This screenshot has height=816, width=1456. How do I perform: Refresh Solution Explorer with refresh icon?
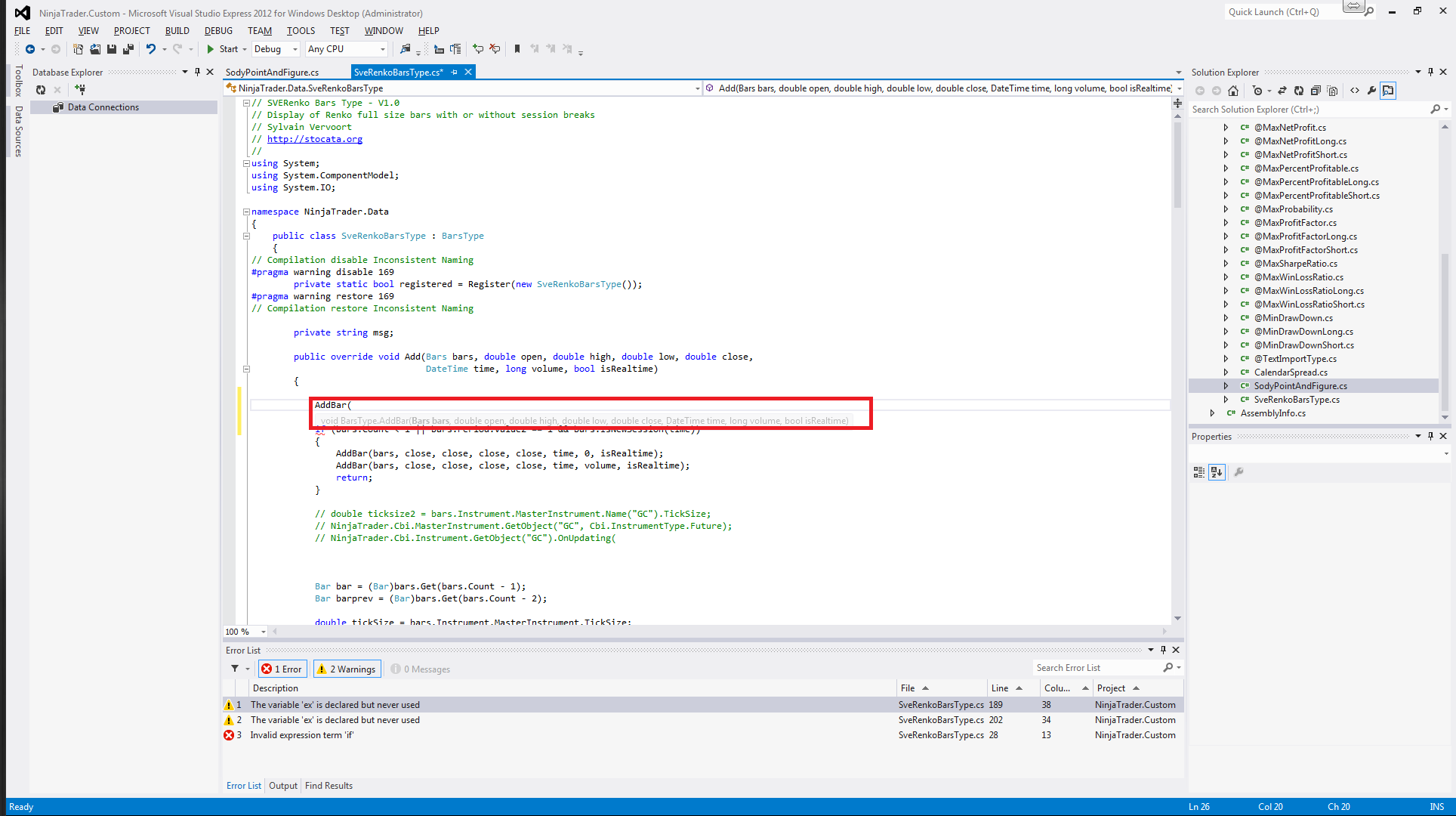coord(1299,91)
